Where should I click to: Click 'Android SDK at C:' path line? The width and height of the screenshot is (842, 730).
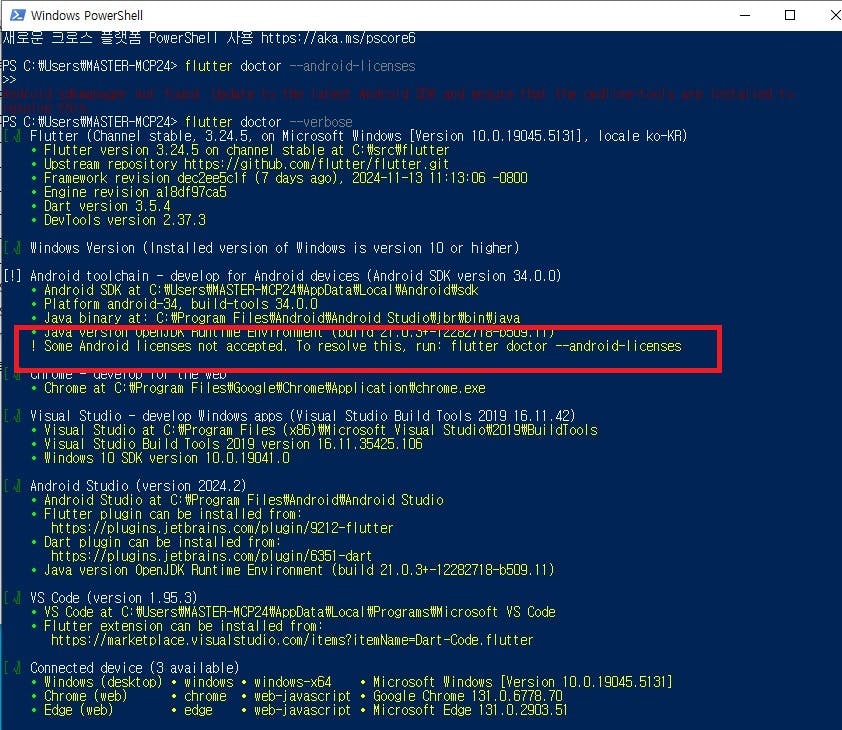pos(261,290)
